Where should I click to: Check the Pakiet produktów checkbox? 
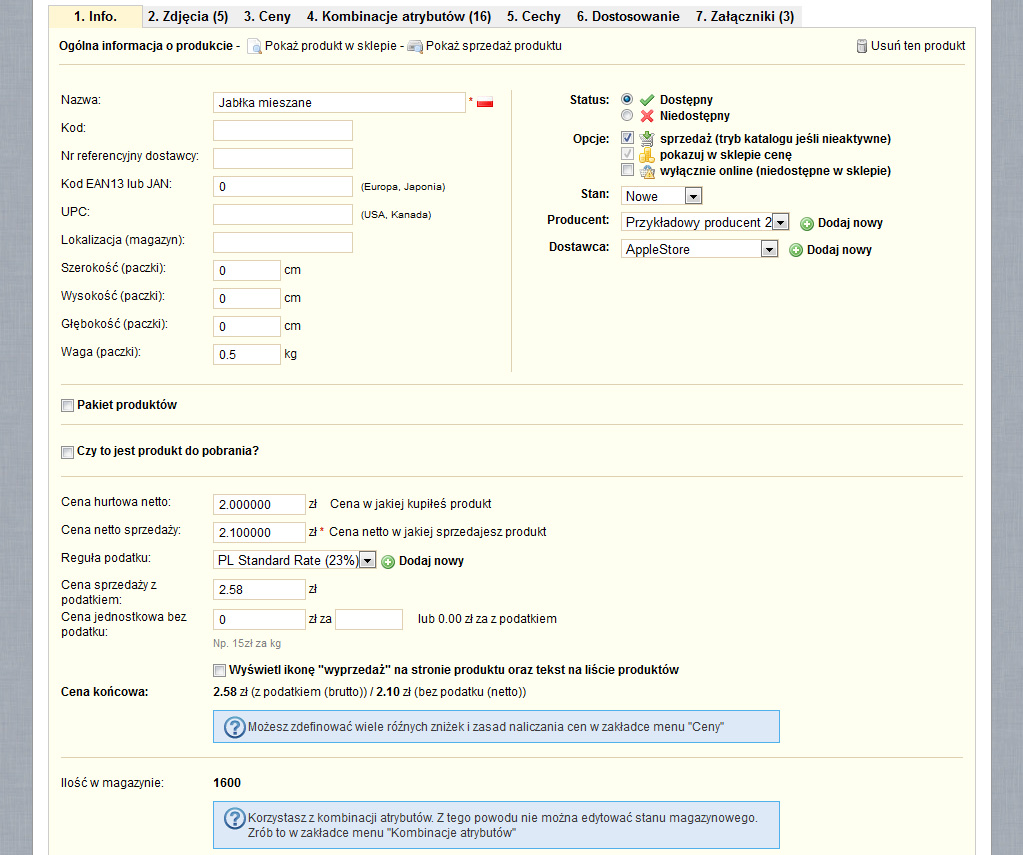coord(67,406)
